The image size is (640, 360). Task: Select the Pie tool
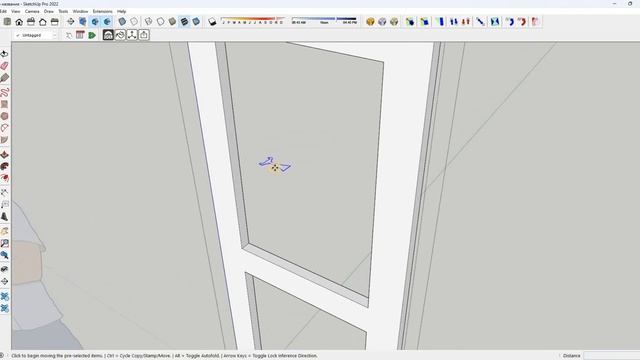pyautogui.click(x=4, y=140)
